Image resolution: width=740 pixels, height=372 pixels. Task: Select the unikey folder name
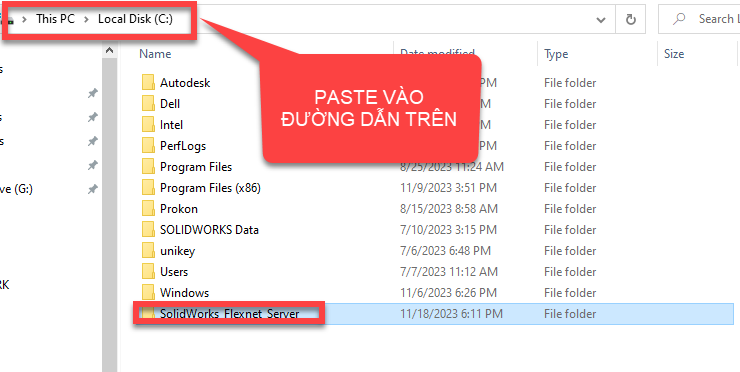[177, 251]
